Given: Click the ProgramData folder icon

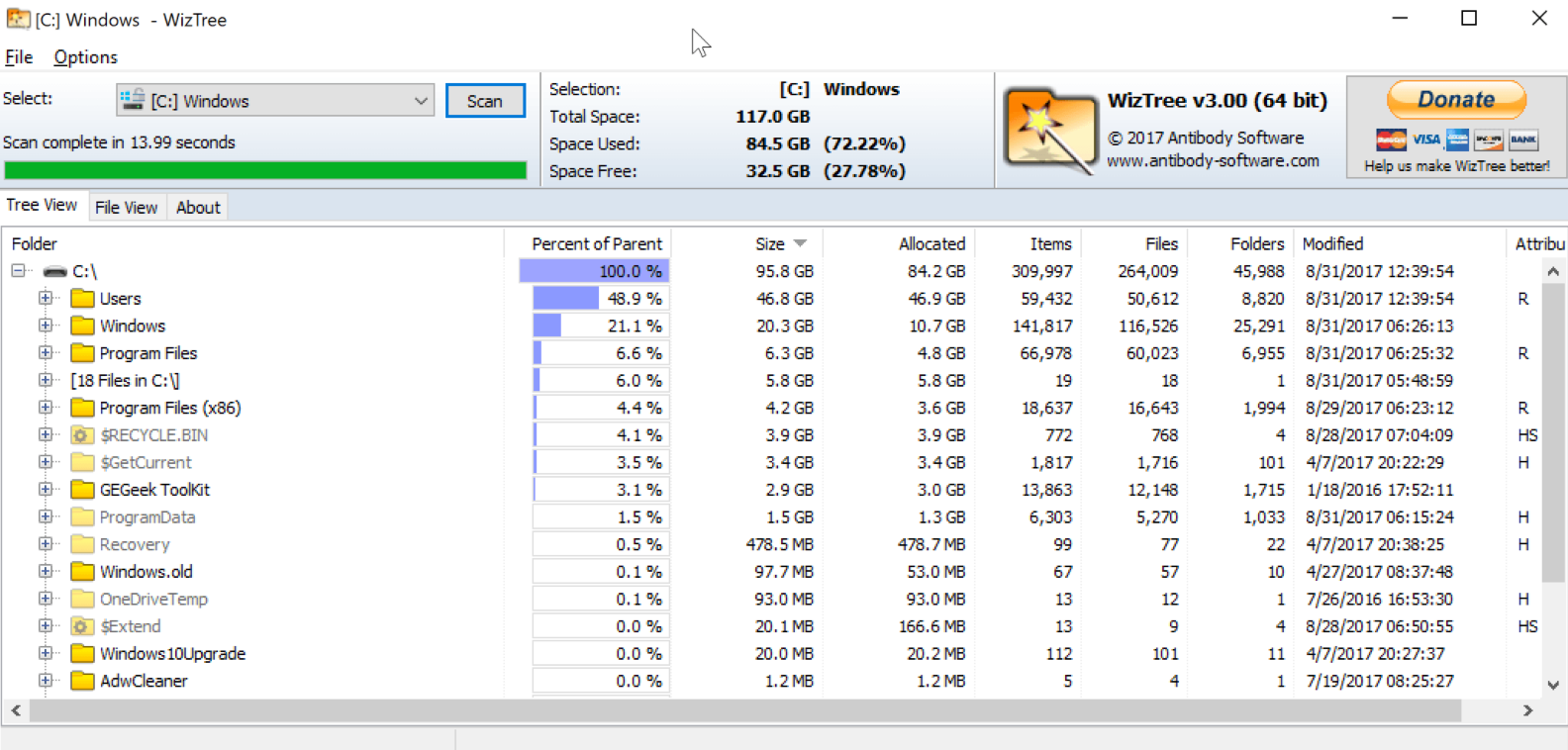Looking at the screenshot, I should point(83,516).
